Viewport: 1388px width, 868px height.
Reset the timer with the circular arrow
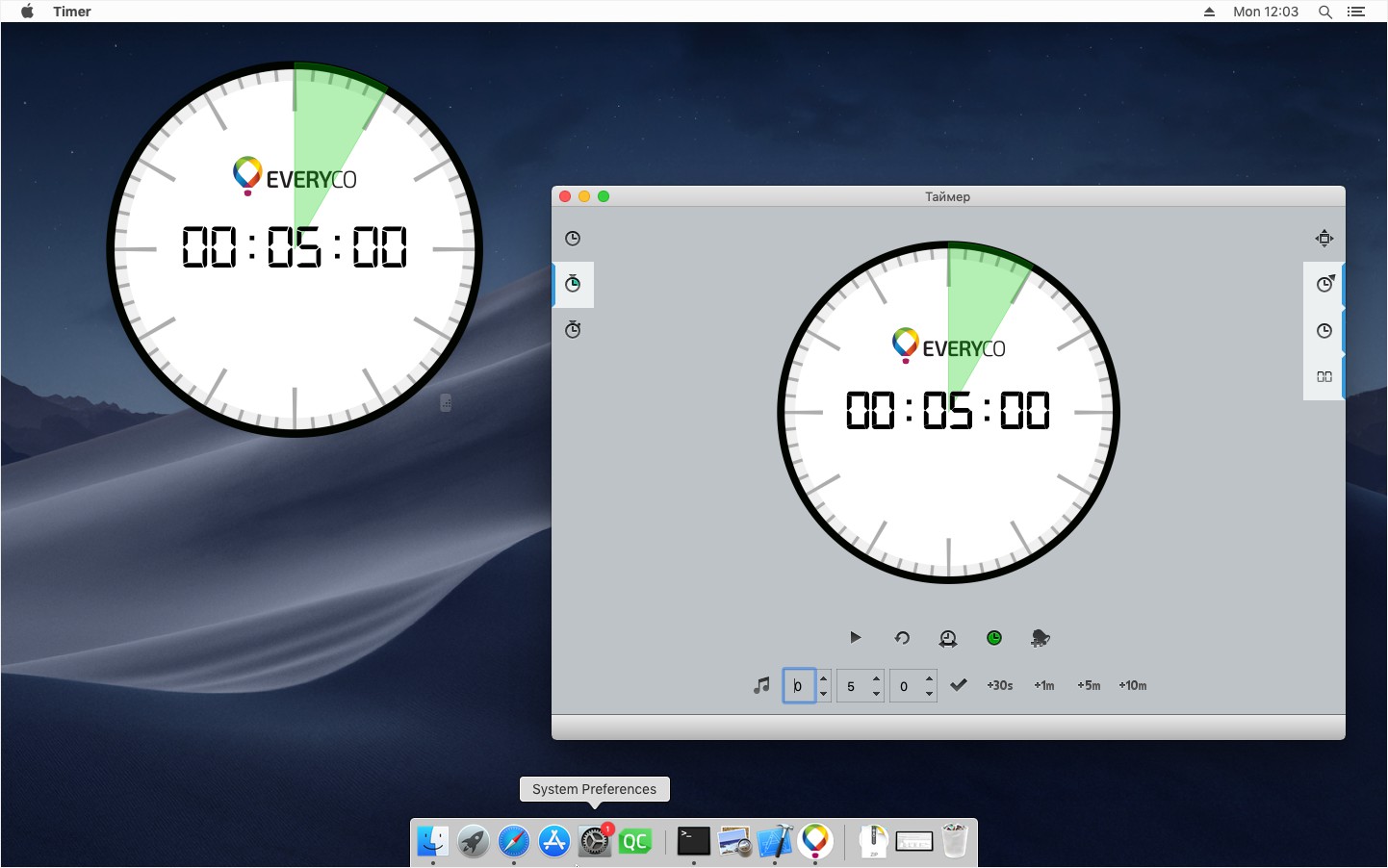902,638
